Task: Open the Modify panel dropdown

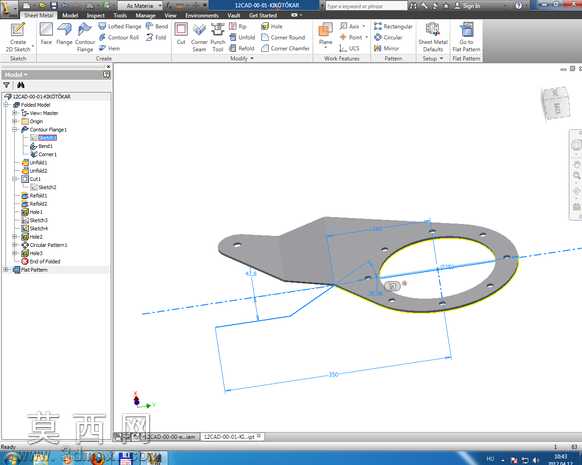Action: coord(242,58)
